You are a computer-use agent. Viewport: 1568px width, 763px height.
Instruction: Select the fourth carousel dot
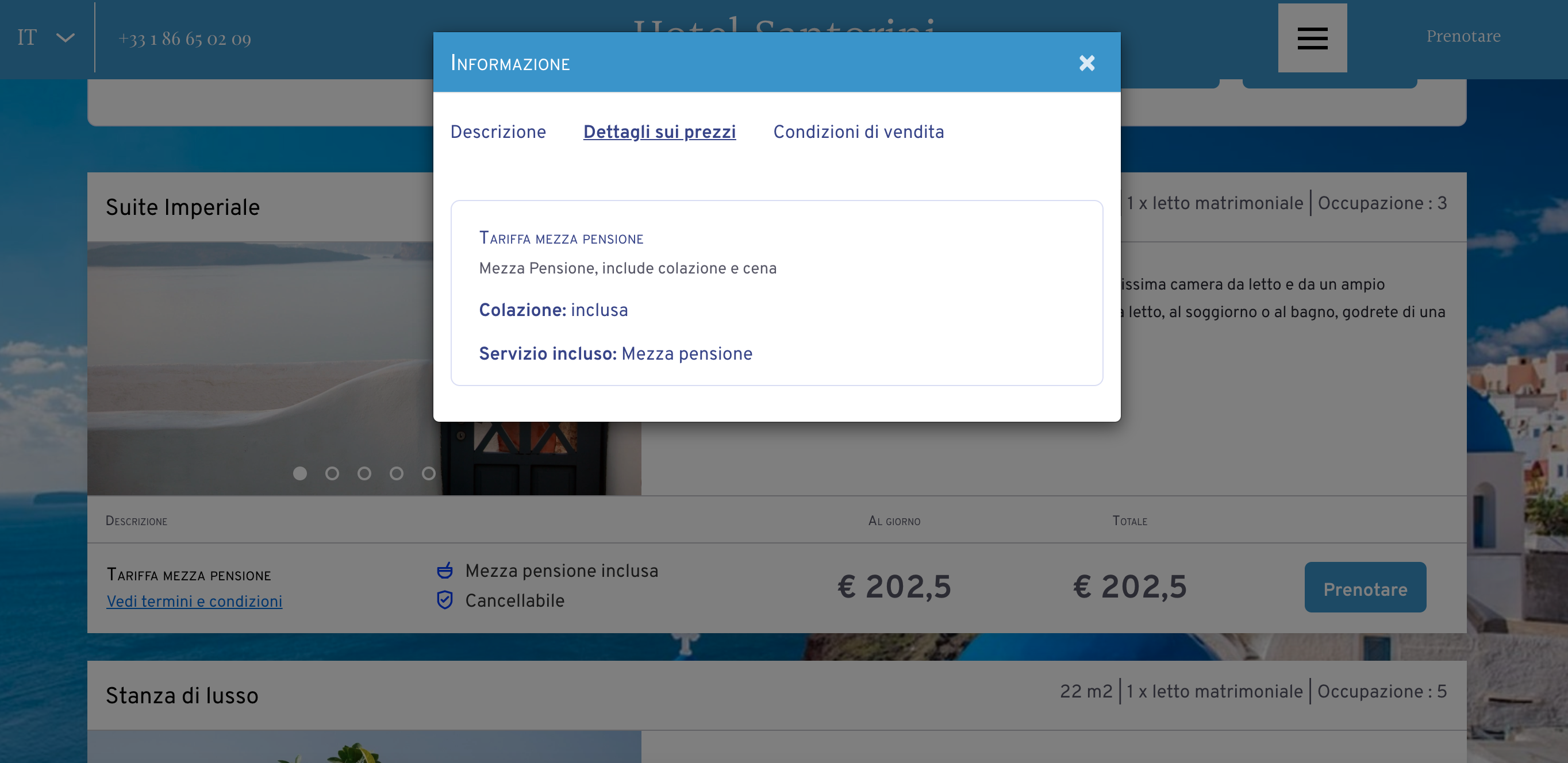(396, 473)
